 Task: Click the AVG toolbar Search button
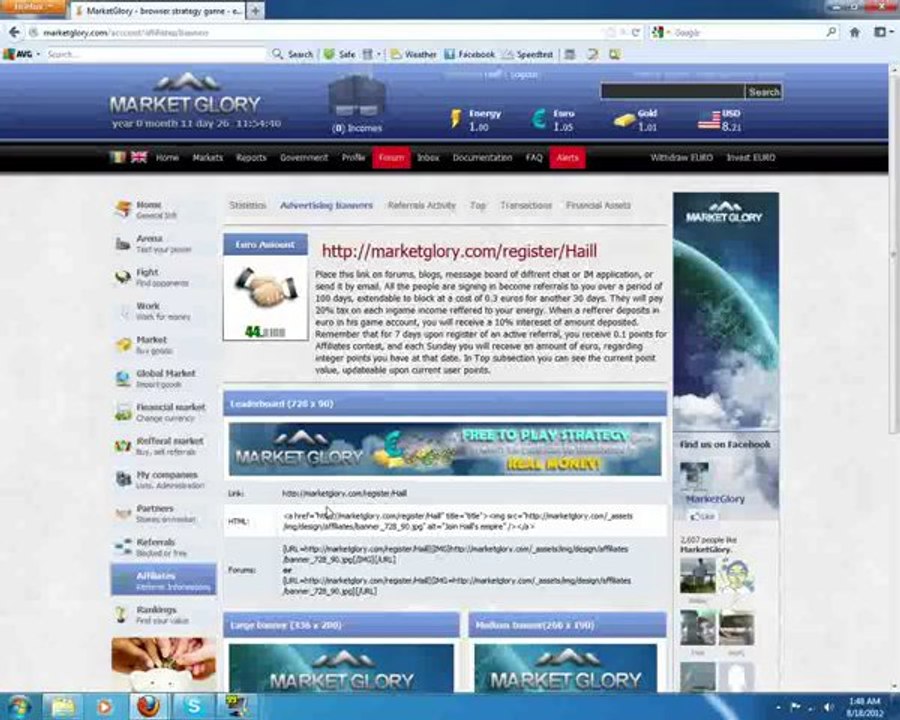click(x=293, y=54)
